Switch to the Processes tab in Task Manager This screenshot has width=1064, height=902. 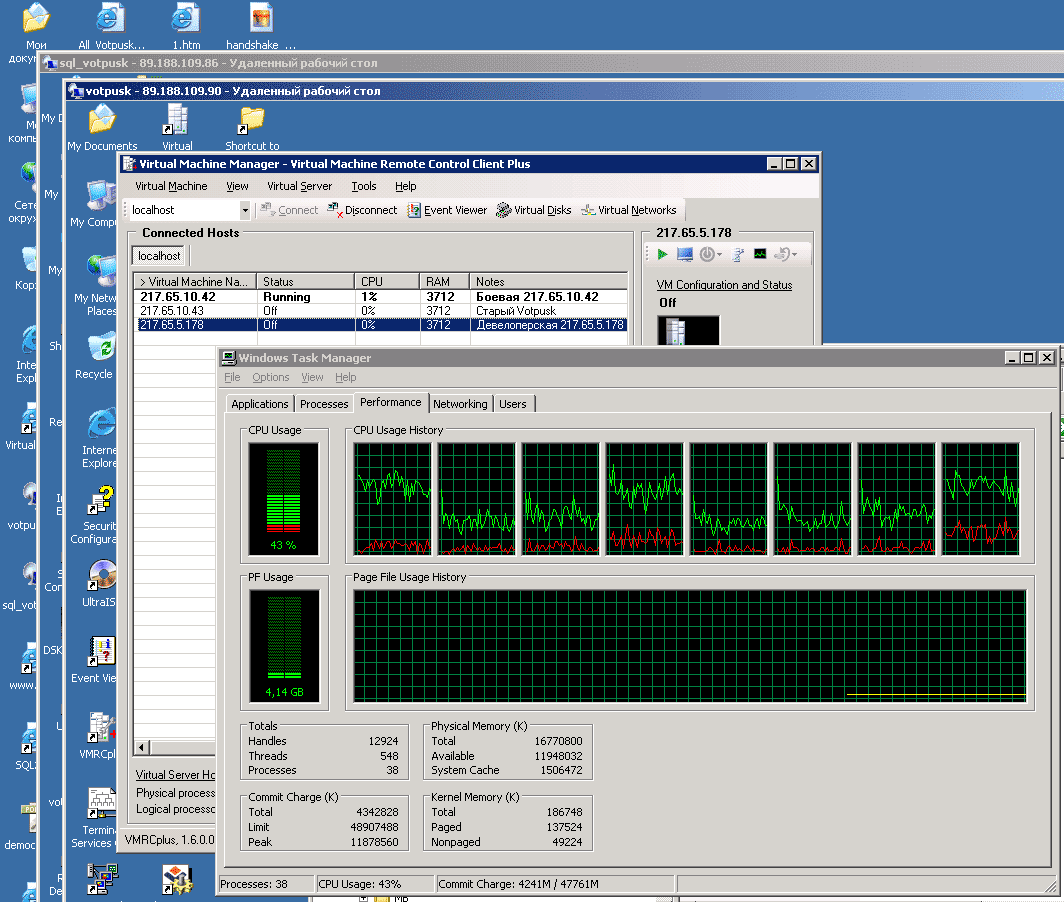click(x=324, y=404)
